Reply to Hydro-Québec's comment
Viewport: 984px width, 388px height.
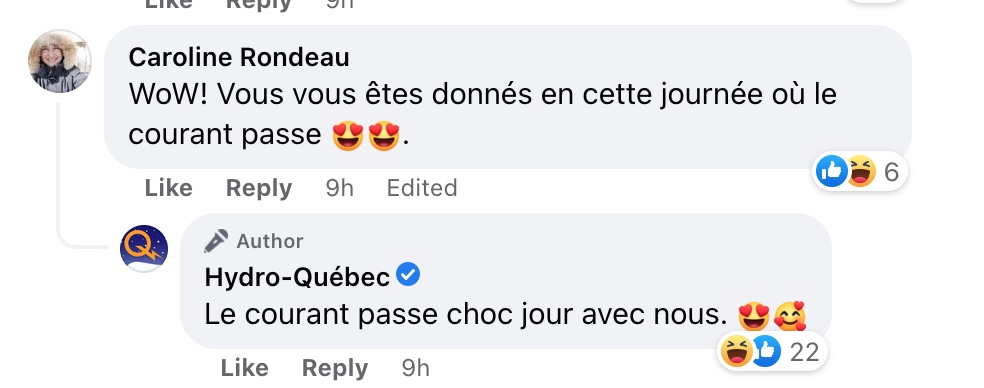pyautogui.click(x=334, y=368)
